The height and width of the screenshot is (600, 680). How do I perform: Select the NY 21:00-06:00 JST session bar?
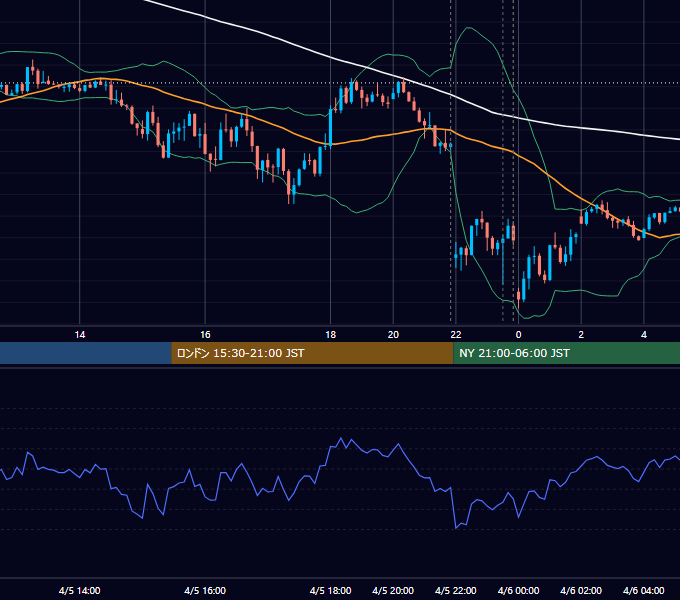566,353
